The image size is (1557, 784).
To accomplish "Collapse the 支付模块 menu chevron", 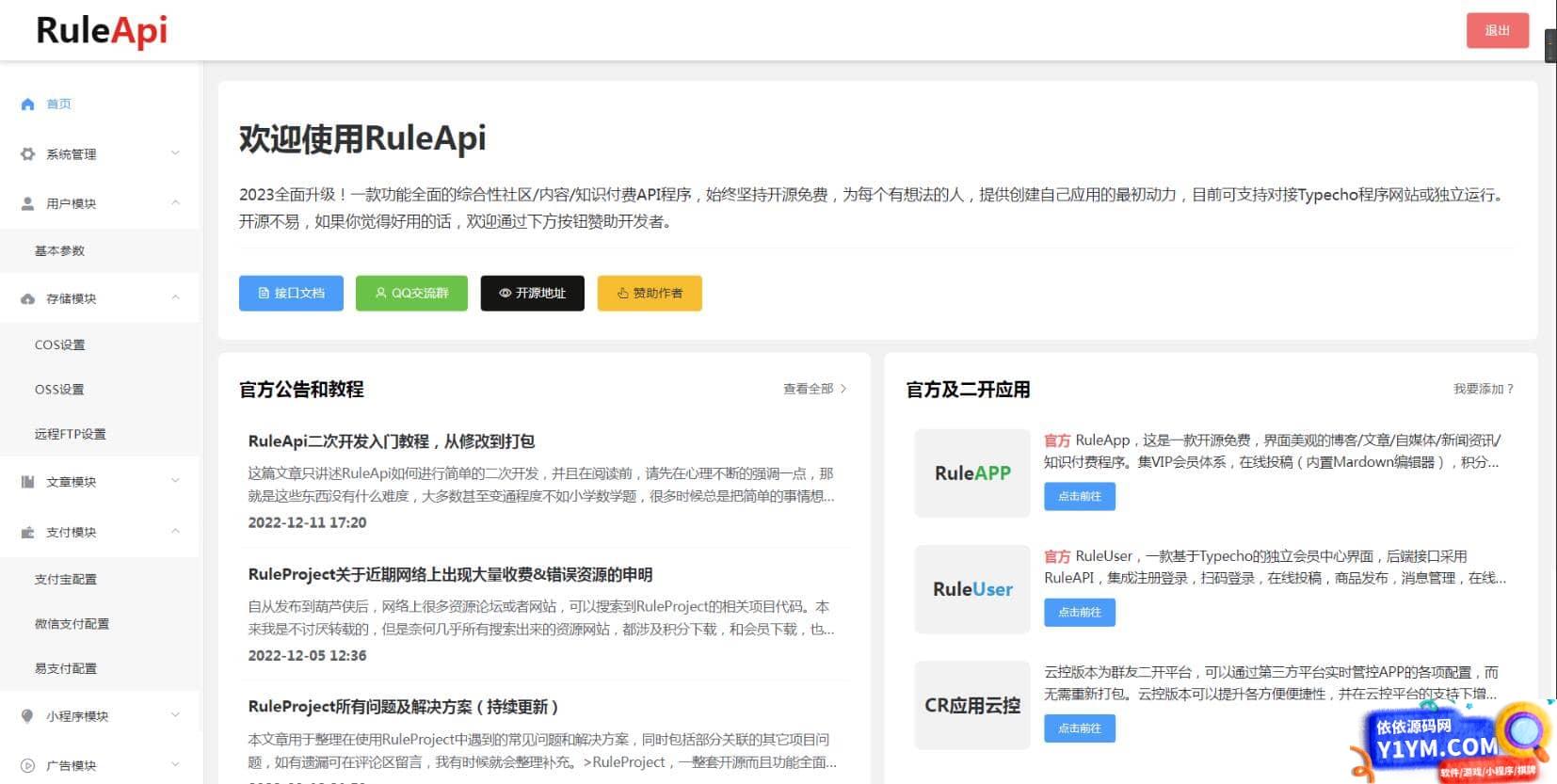I will coord(175,532).
